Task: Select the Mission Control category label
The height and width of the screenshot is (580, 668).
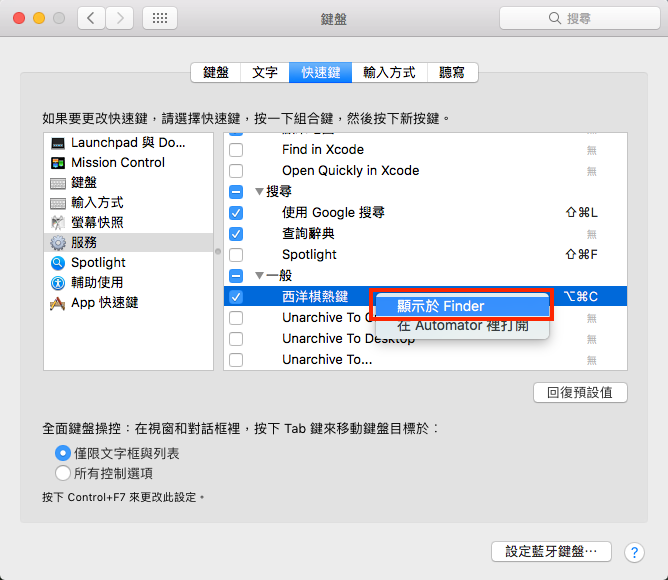Action: coord(118,162)
